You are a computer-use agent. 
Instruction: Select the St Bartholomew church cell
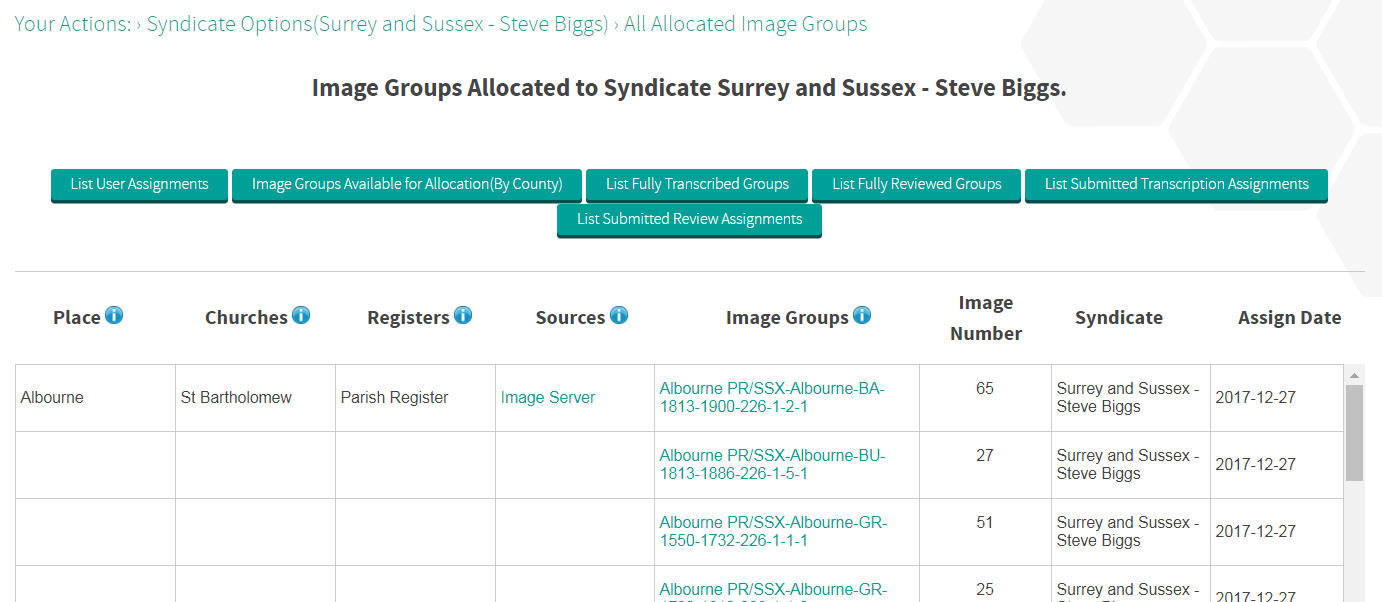pos(255,398)
